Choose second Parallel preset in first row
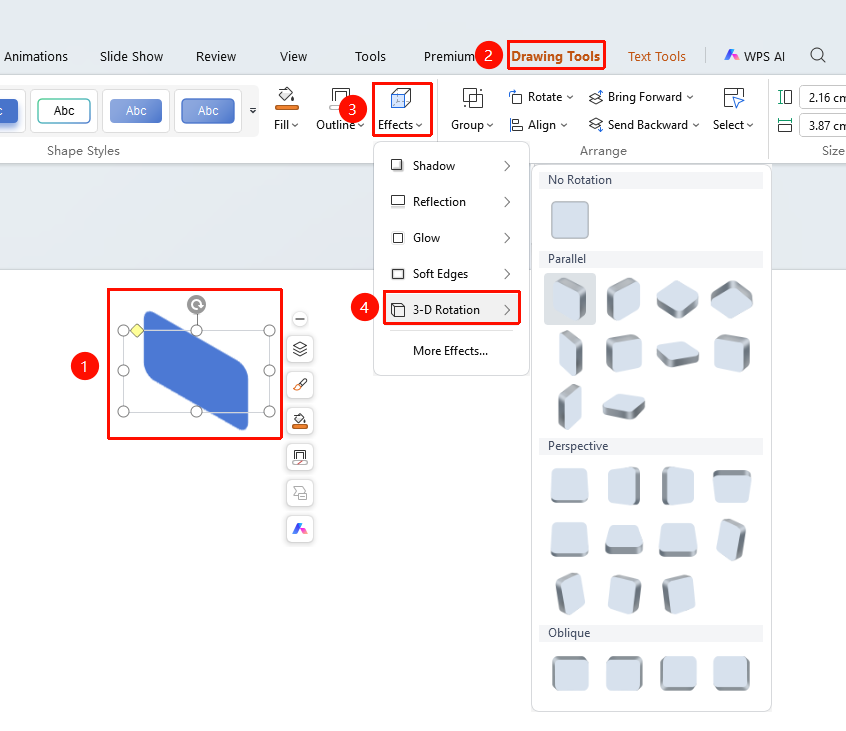This screenshot has width=846, height=731. pos(624,299)
